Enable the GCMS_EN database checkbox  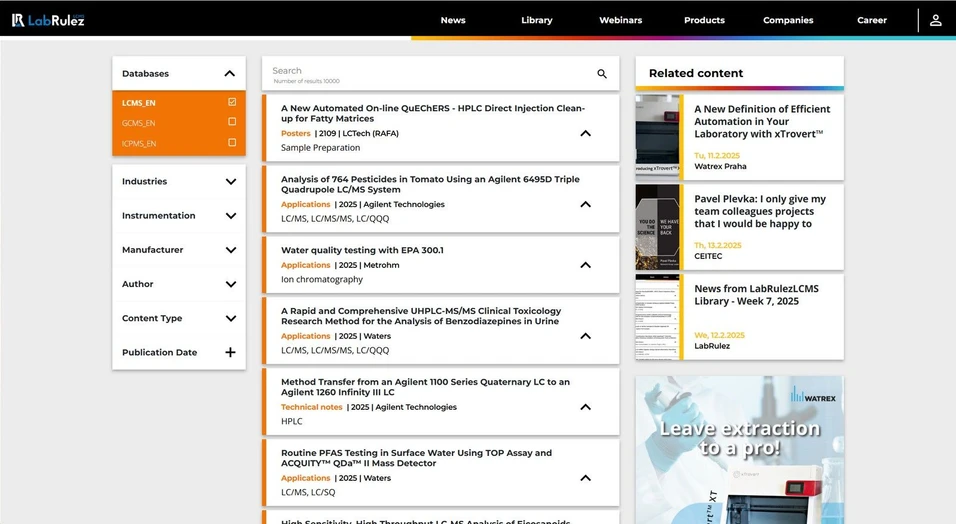232,122
